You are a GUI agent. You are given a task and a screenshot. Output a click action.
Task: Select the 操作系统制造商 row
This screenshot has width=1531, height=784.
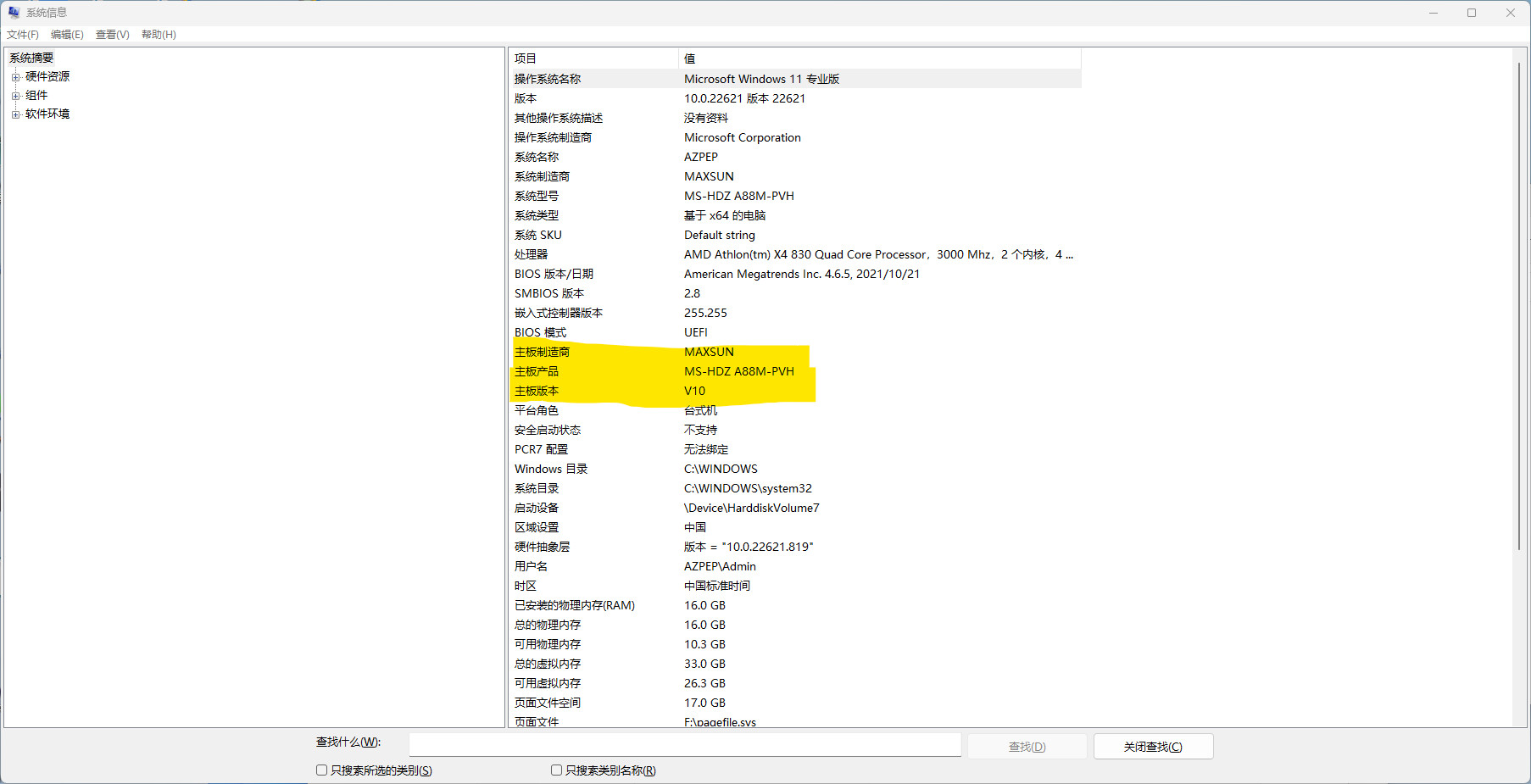coord(795,137)
